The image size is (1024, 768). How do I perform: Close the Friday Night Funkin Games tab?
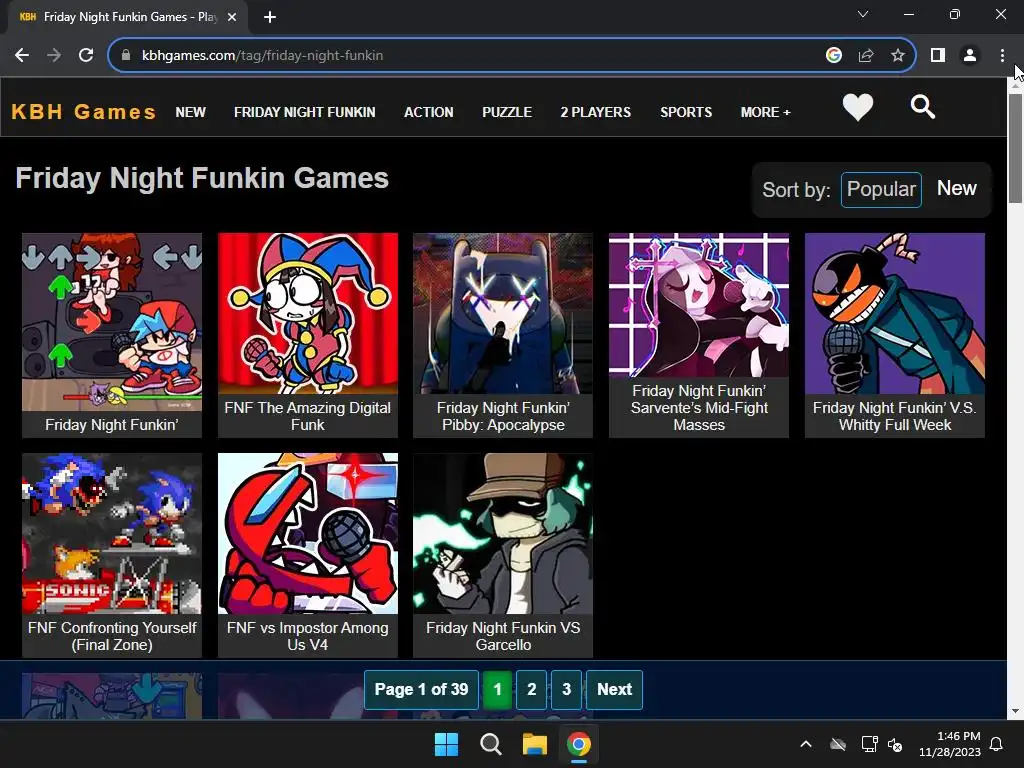point(232,17)
